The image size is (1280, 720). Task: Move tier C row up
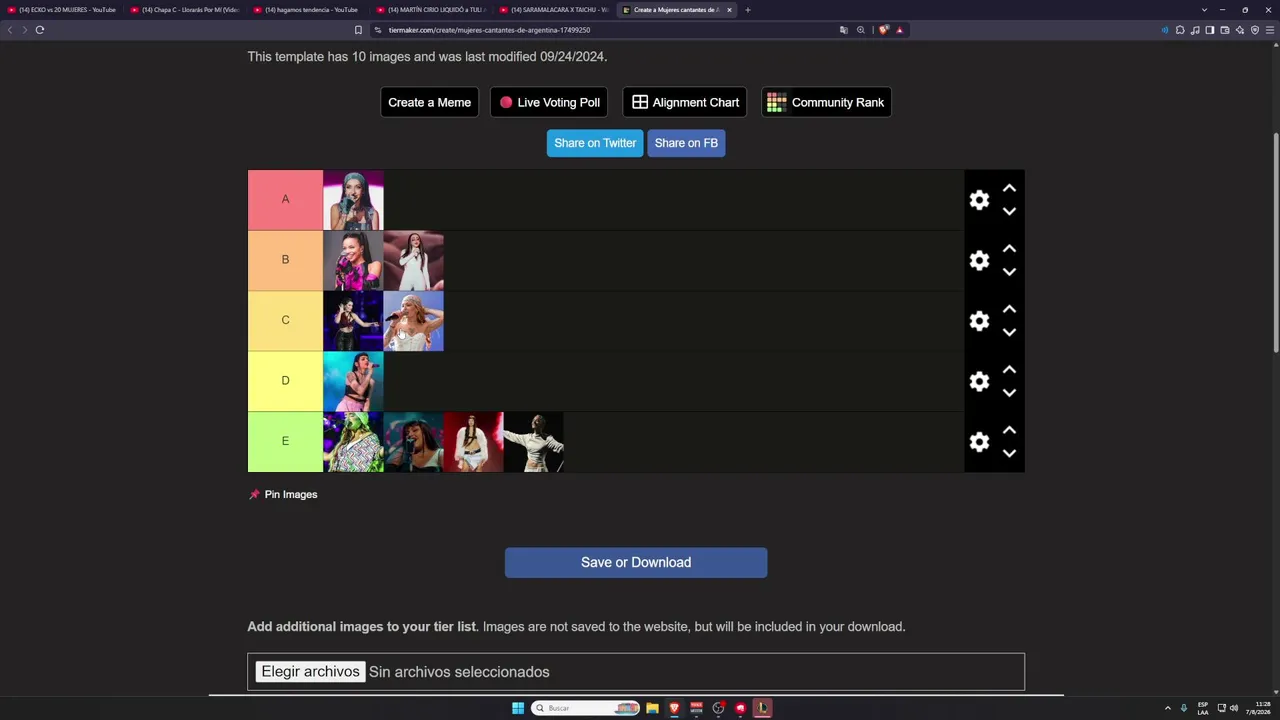1009,309
